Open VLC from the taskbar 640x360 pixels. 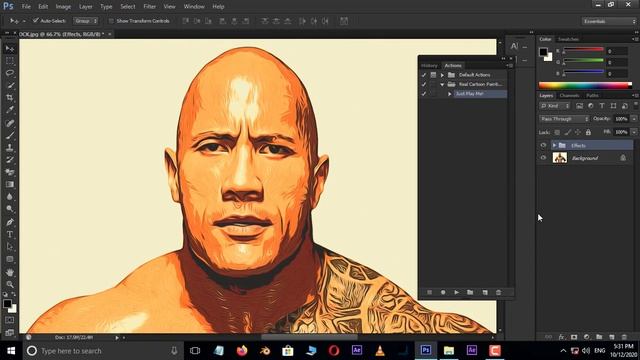[x=380, y=351]
